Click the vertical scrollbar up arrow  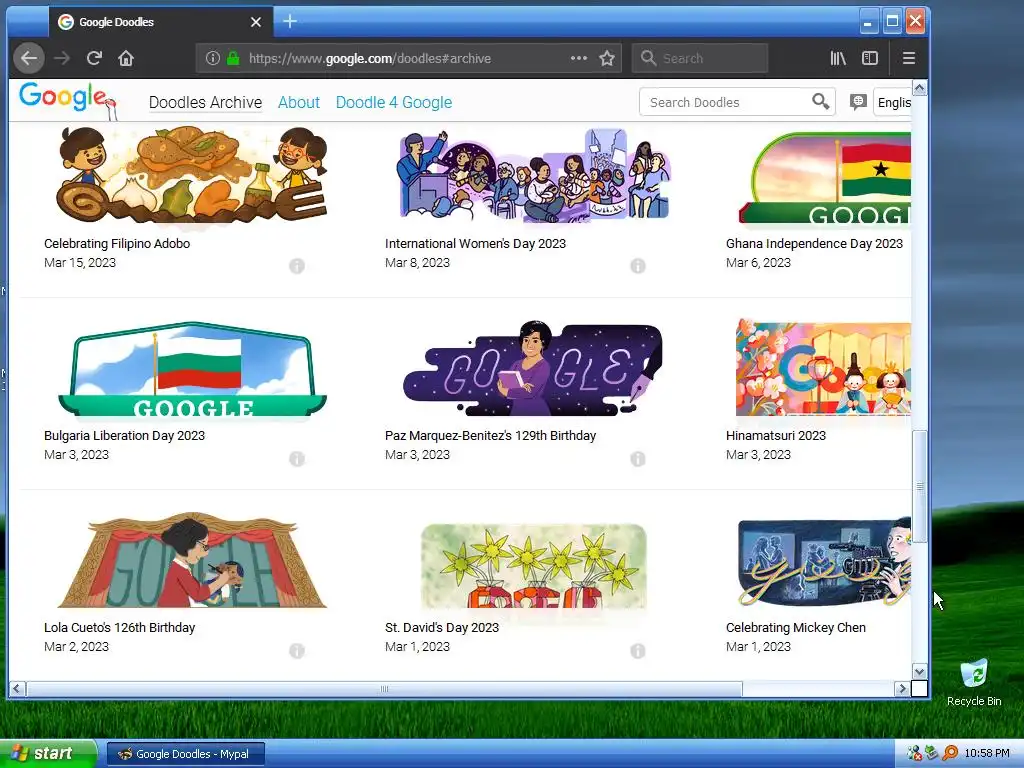920,88
